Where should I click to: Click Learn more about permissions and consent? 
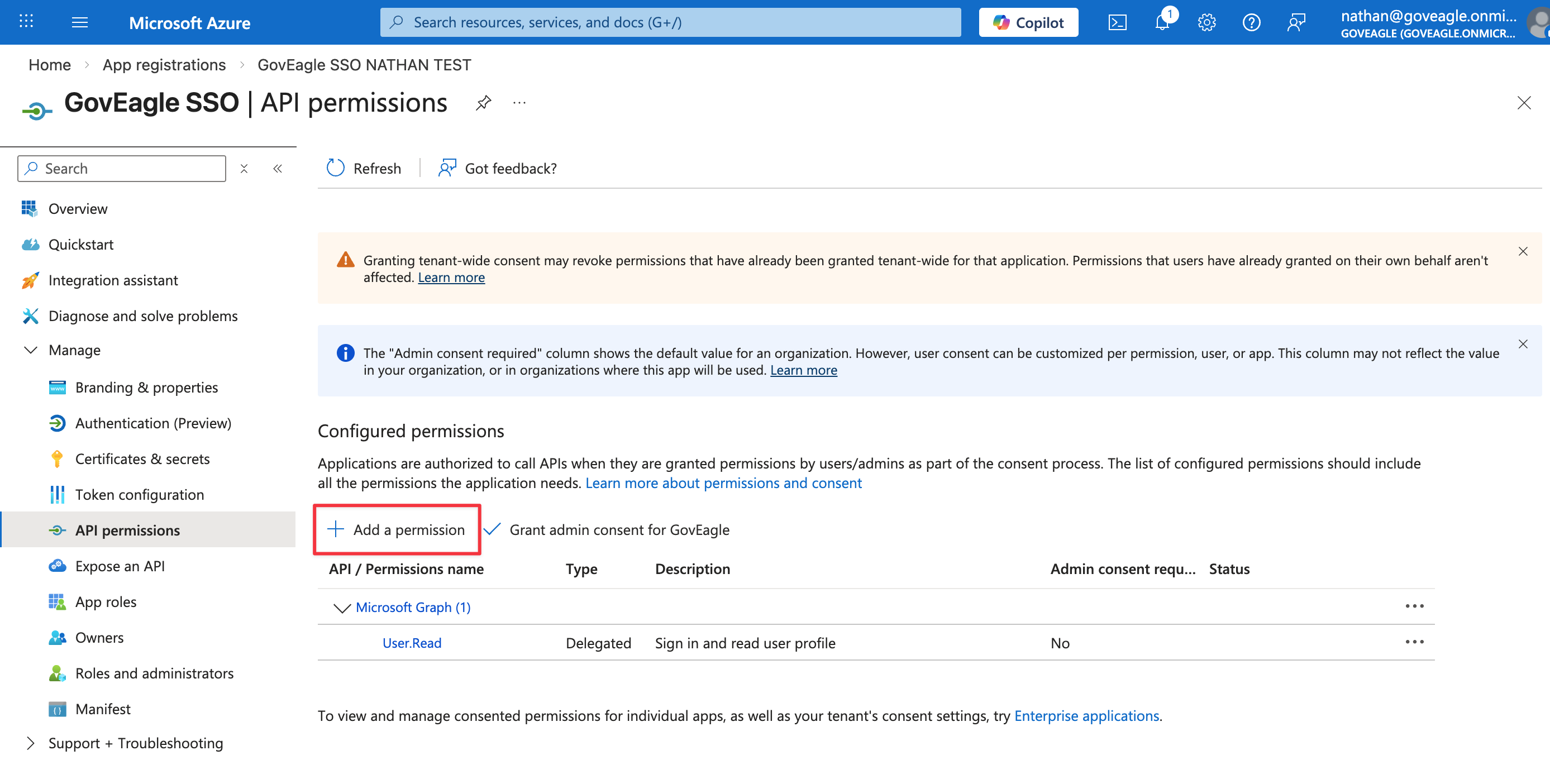coord(723,483)
